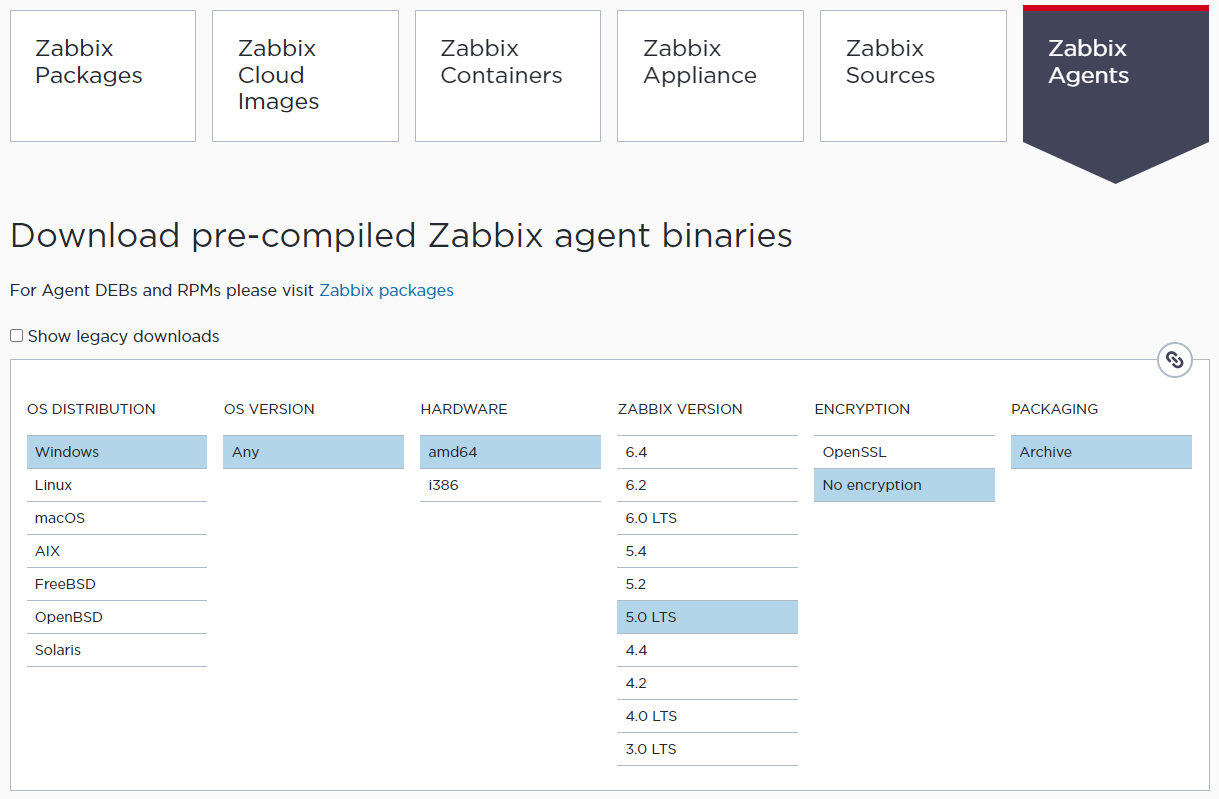
Task: Choose the 6.0 LTS Zabbix version
Action: [x=707, y=518]
